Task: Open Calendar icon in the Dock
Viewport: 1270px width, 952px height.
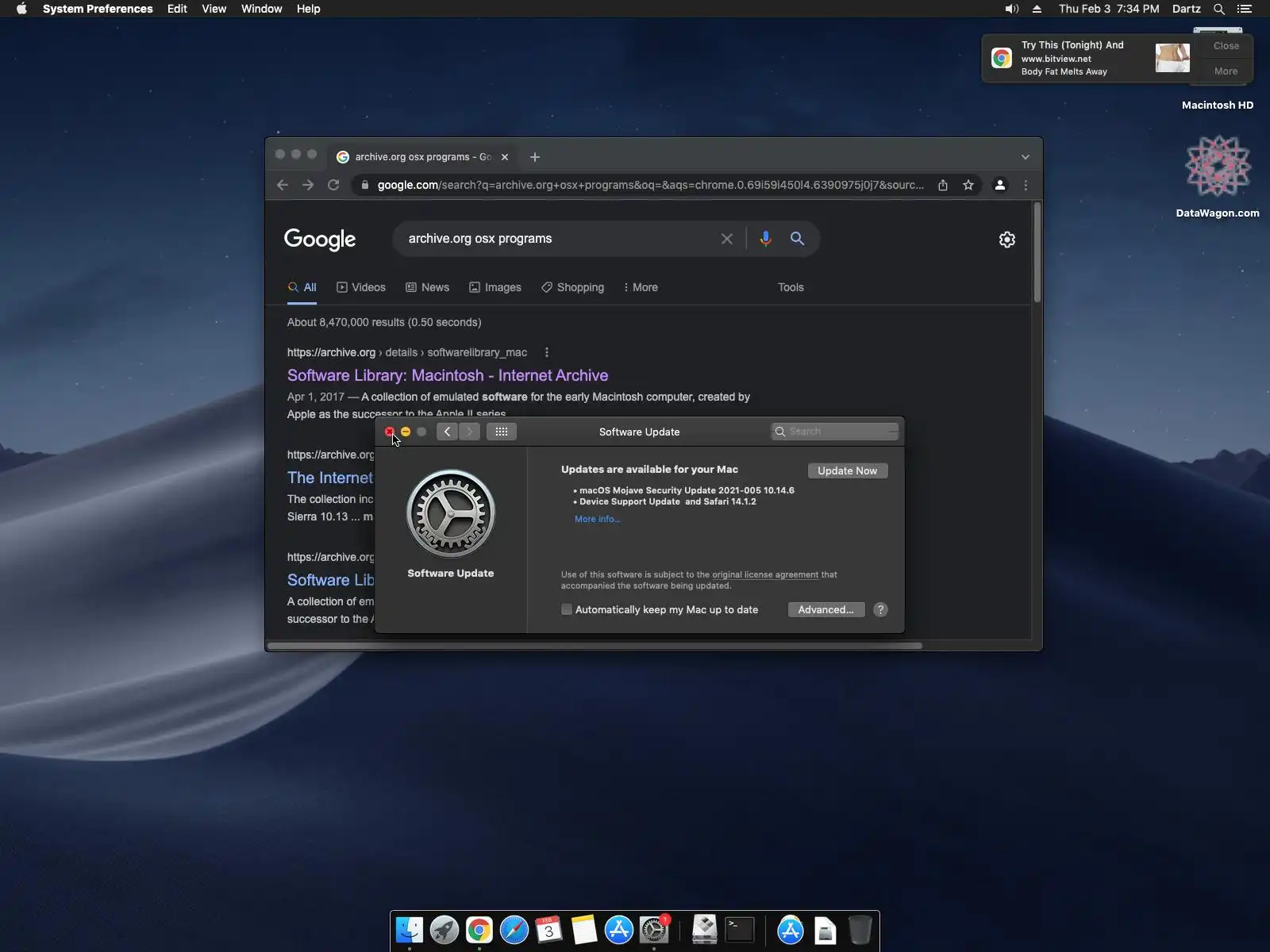Action: pyautogui.click(x=549, y=930)
